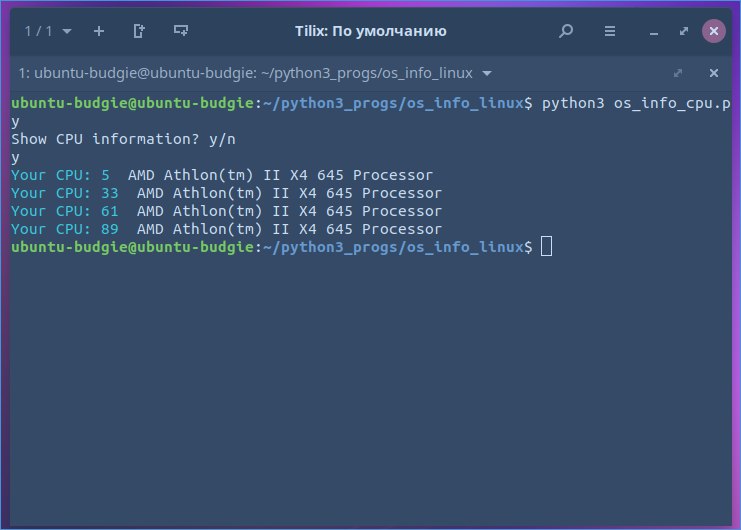This screenshot has width=741, height=530.
Task: Close the Tilix window
Action: pyautogui.click(x=713, y=31)
